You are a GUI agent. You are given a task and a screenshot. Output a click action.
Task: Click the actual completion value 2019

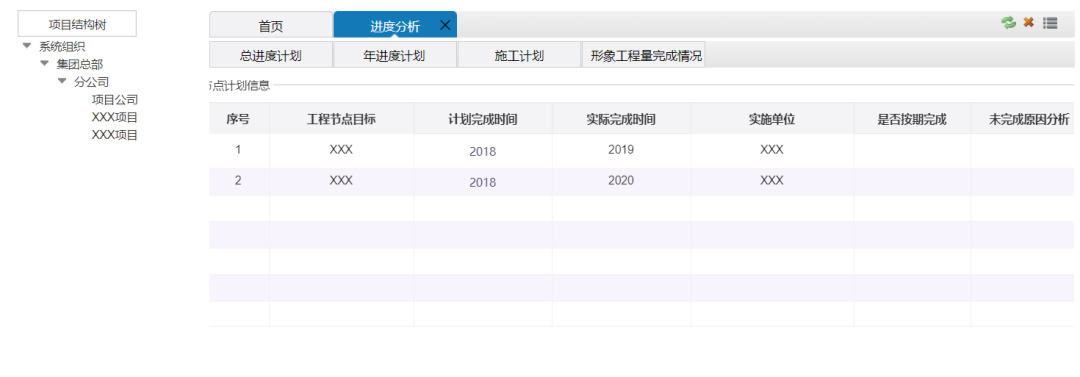pyautogui.click(x=621, y=150)
